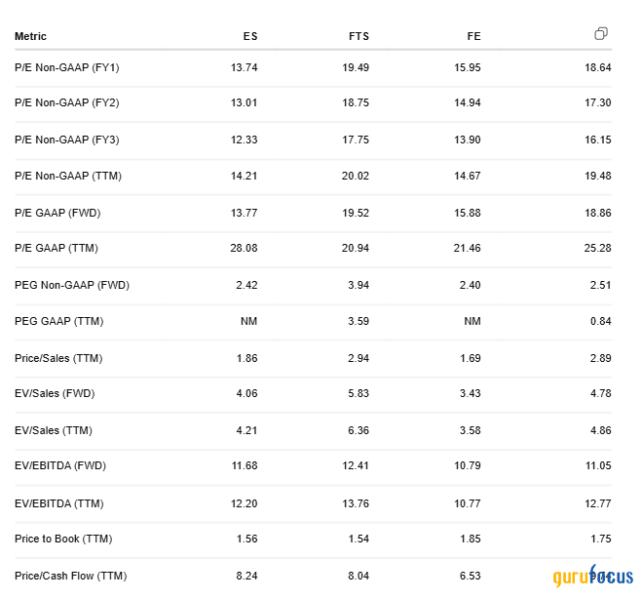This screenshot has width=641, height=600.
Task: Select the Metric column header
Action: click(x=31, y=36)
